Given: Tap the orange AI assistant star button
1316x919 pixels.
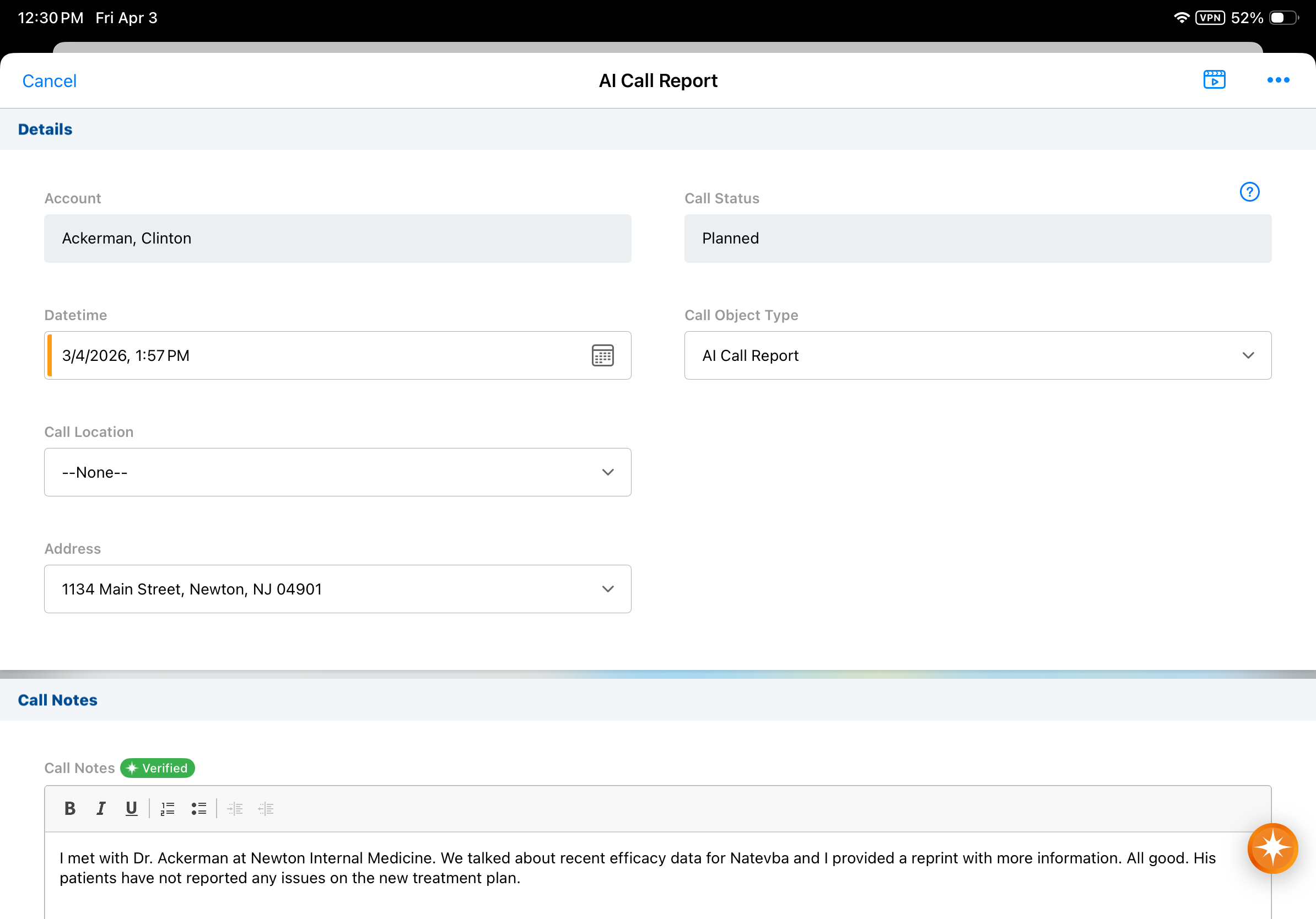Looking at the screenshot, I should click(x=1272, y=847).
